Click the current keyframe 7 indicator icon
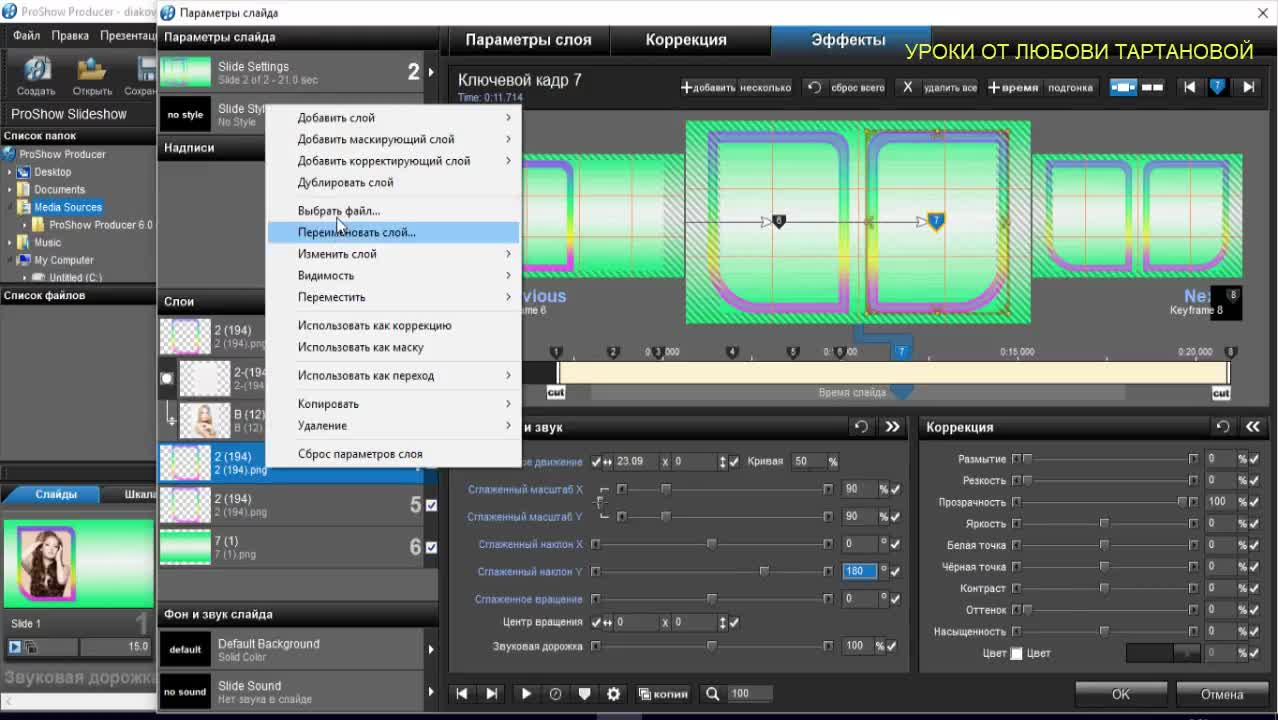 pyautogui.click(x=1218, y=88)
